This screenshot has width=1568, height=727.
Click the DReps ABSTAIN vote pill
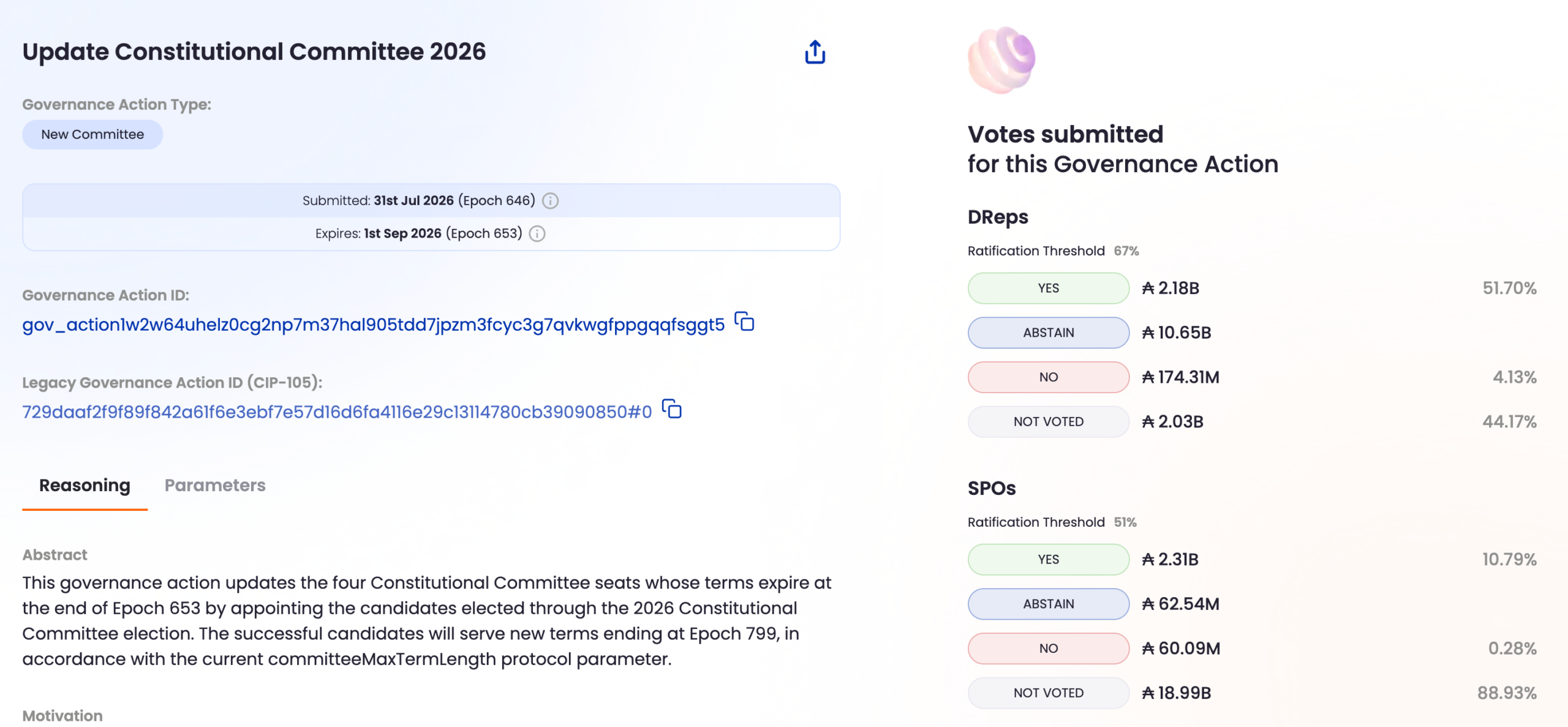point(1048,333)
